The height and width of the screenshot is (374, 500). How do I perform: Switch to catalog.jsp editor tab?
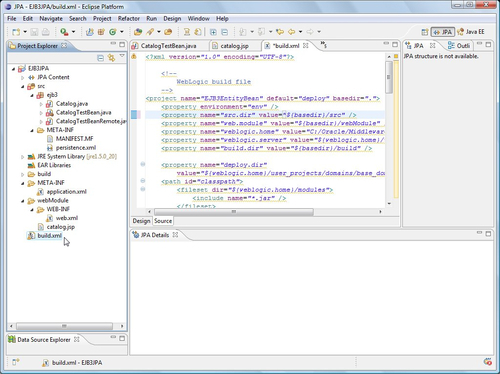pos(234,46)
